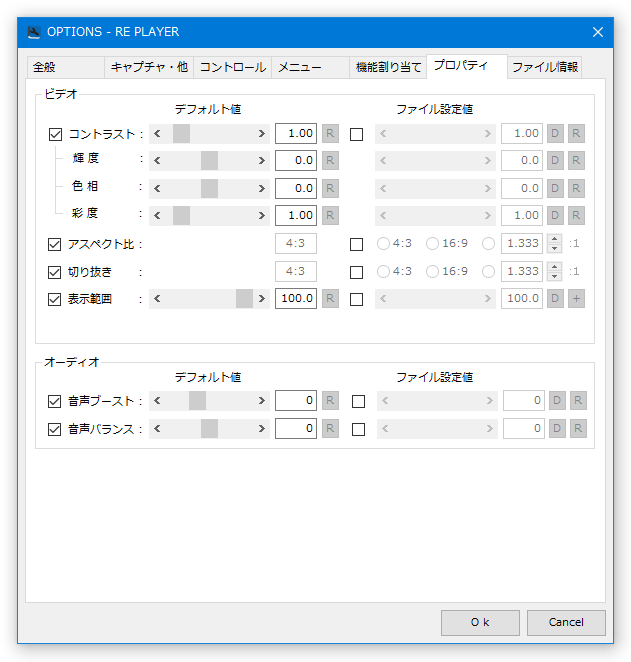631x662 pixels.
Task: Click the Cancel button
Action: pyautogui.click(x=566, y=622)
